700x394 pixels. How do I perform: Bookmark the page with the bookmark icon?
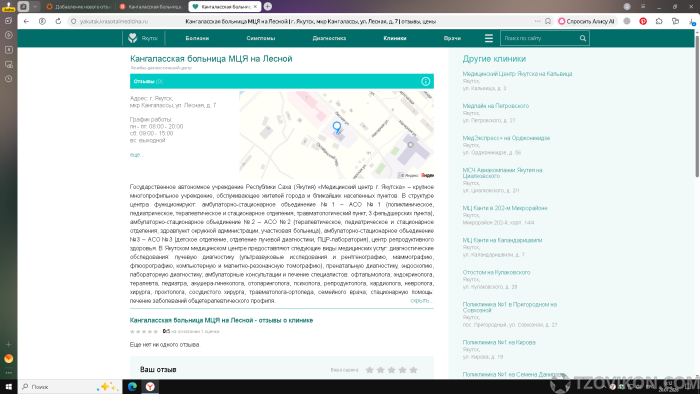(548, 21)
